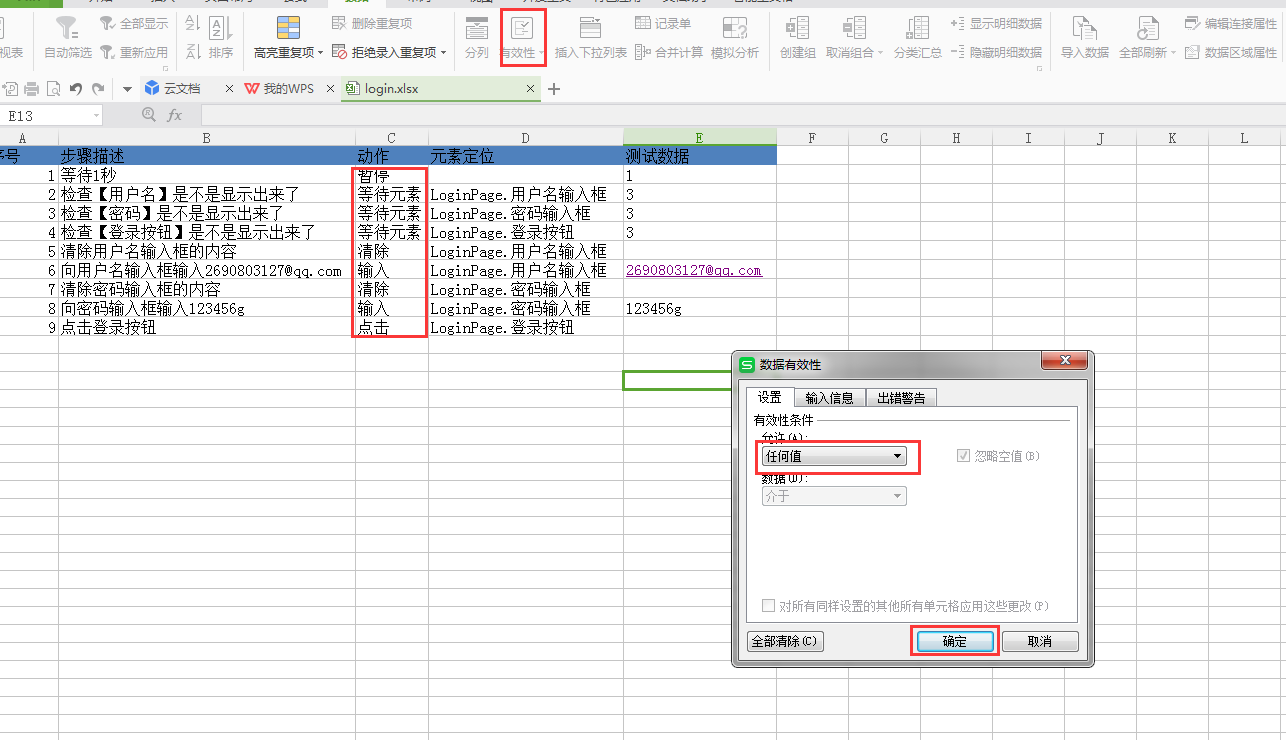Click 全部显示 to show all rows
1286x740 pixels.
click(x=134, y=23)
